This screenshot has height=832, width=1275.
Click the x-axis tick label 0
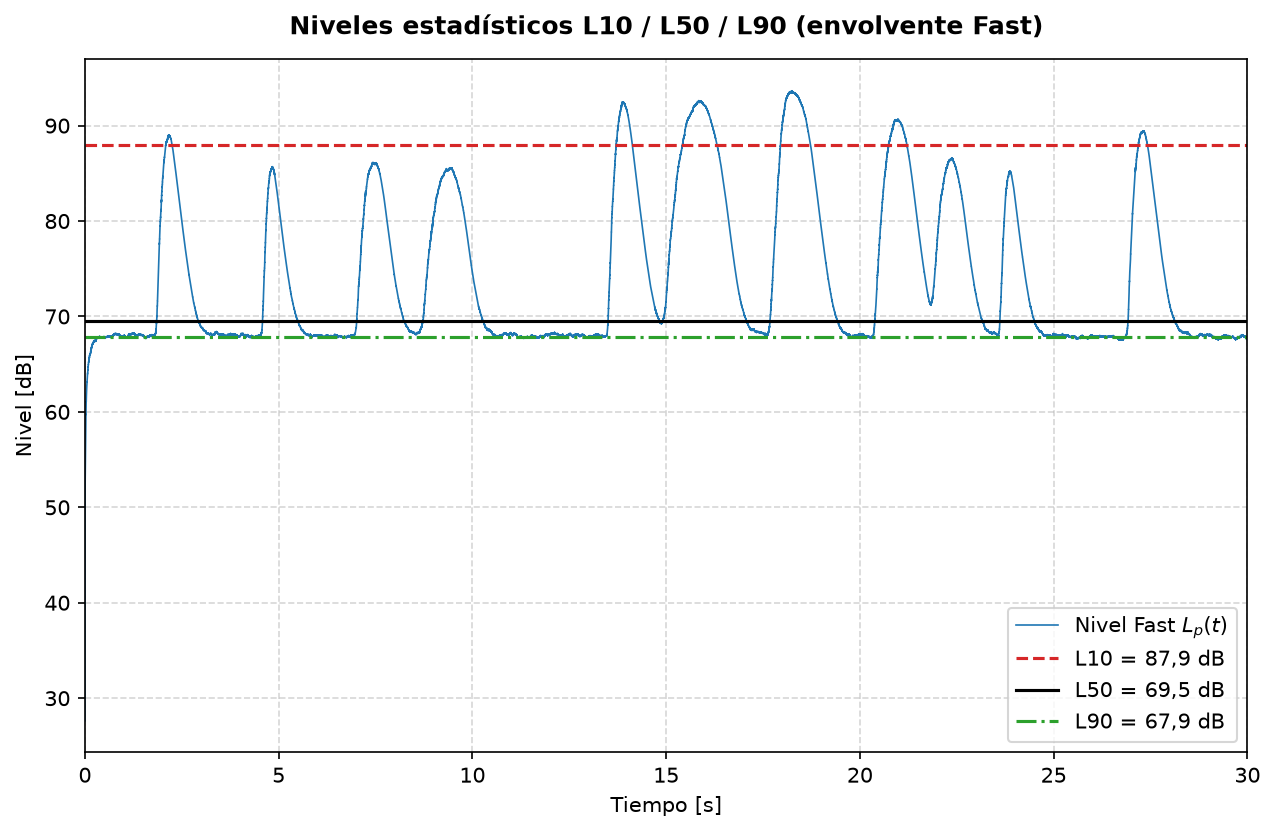click(85, 775)
